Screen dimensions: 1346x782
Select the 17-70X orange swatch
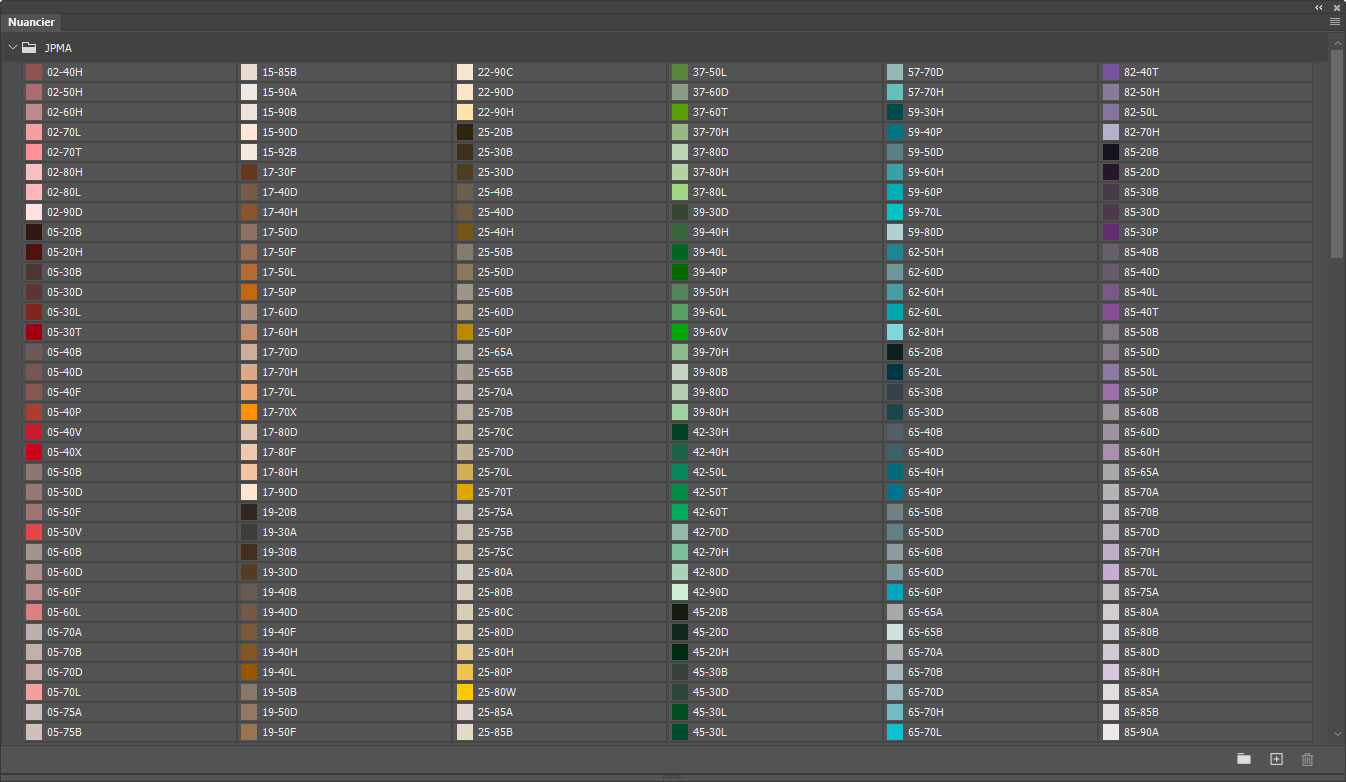click(249, 412)
